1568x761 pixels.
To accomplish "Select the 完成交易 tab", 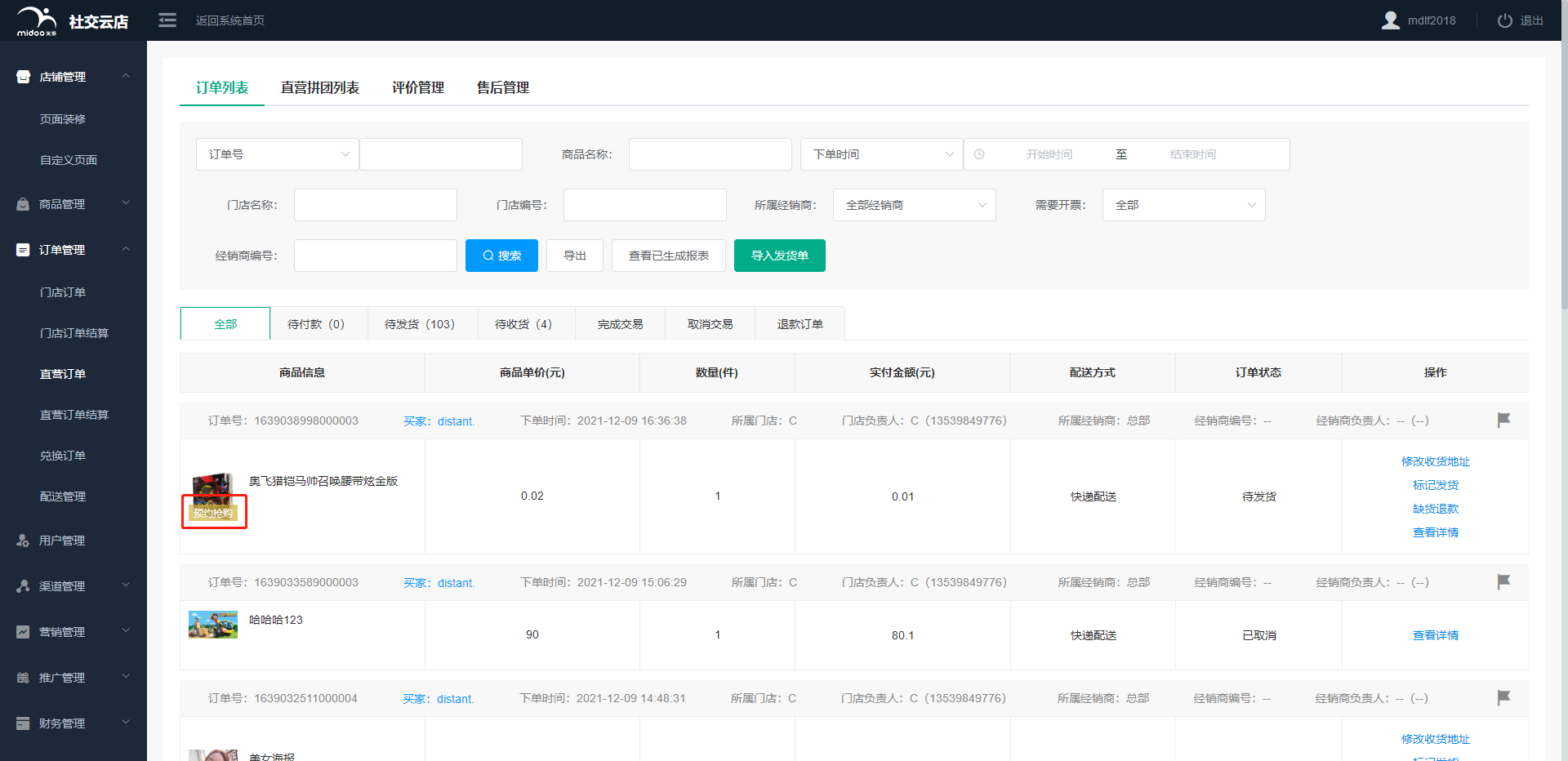I will click(x=621, y=324).
